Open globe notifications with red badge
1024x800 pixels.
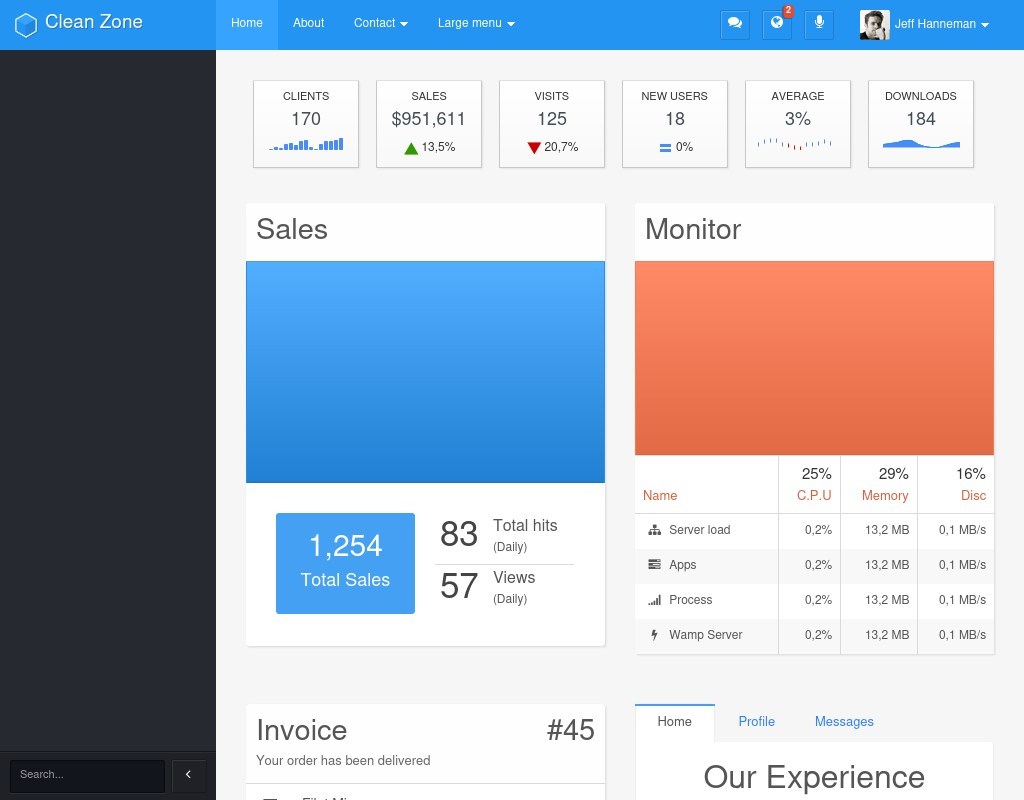(x=776, y=24)
